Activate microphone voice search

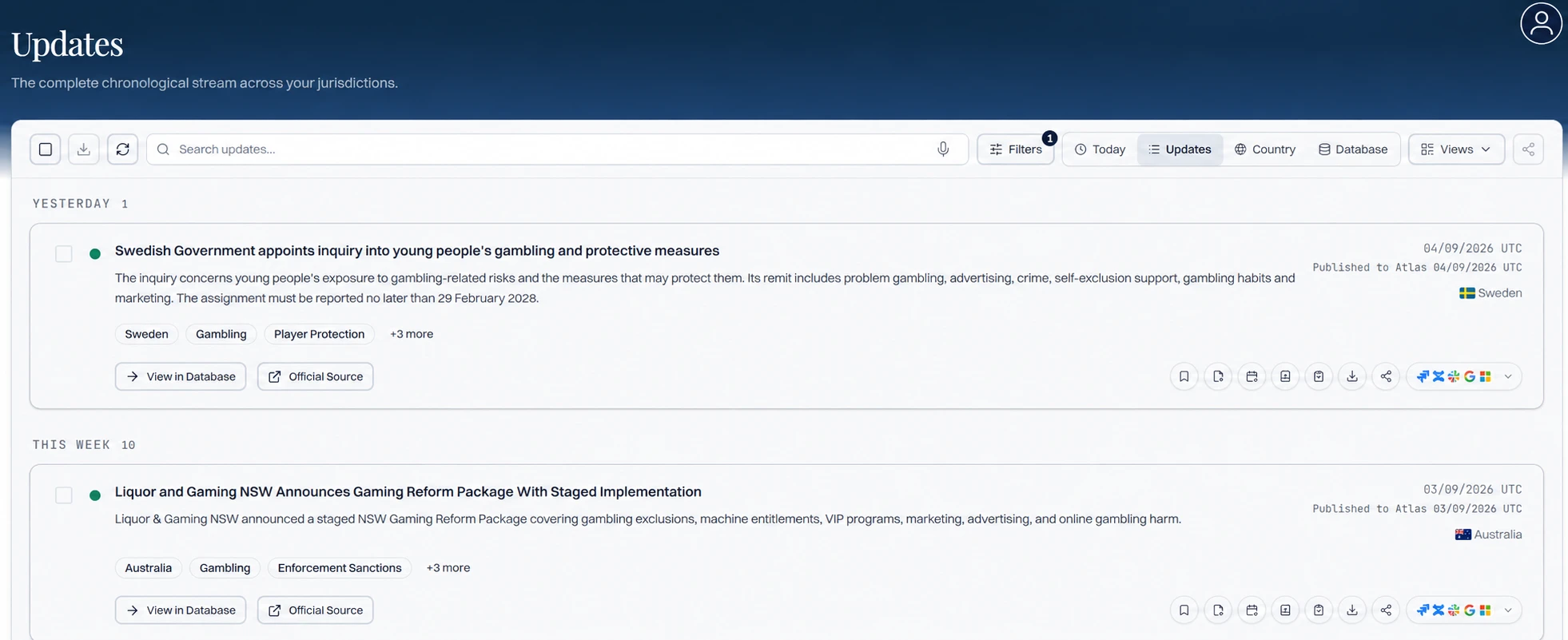[x=943, y=149]
